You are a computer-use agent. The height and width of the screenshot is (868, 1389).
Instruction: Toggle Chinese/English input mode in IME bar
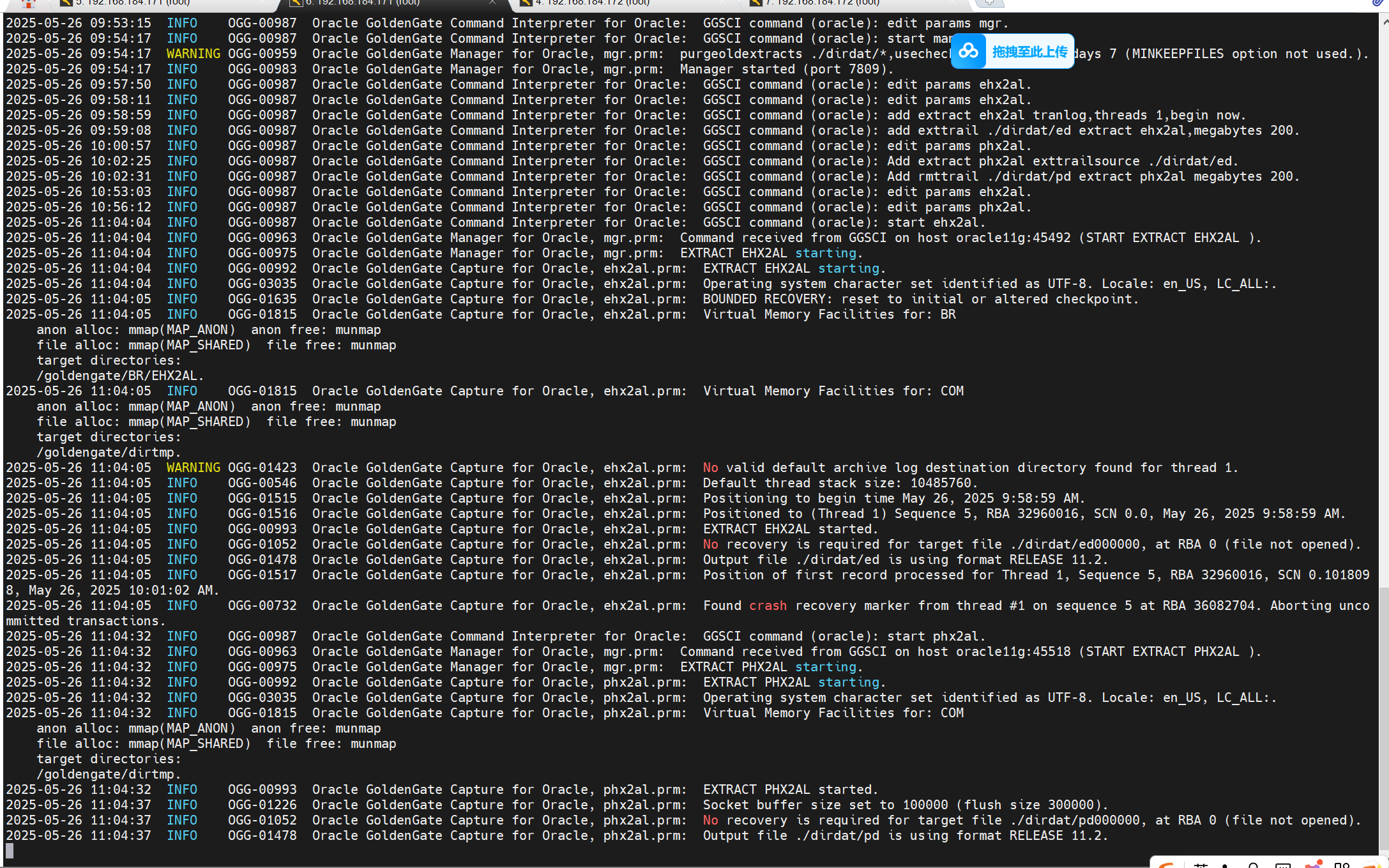[1201, 865]
